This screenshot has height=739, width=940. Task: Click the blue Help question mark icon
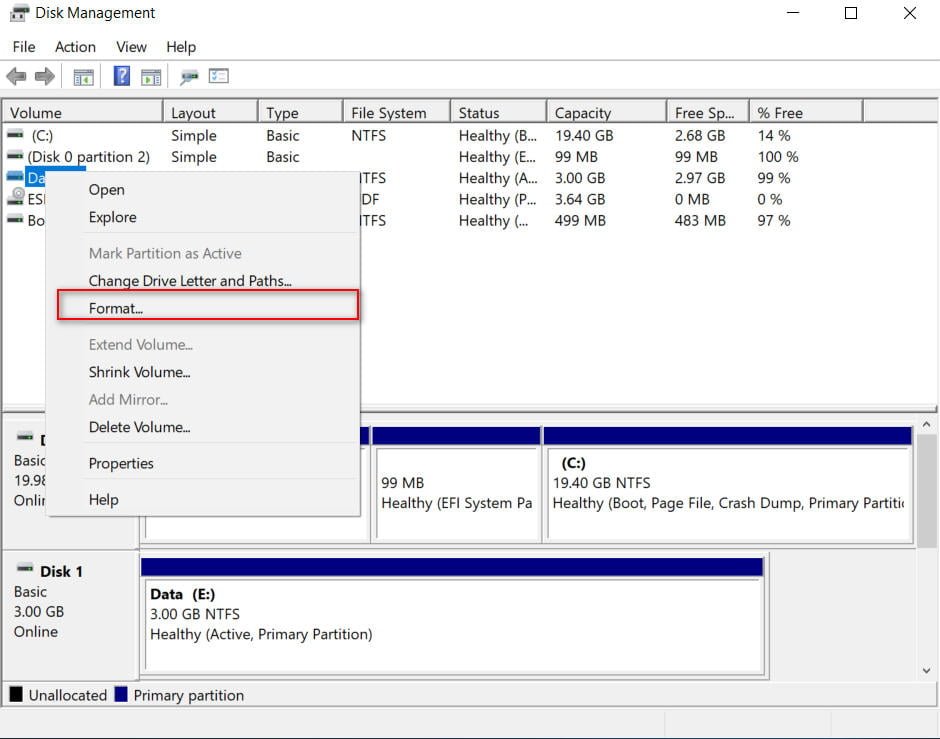(x=122, y=77)
